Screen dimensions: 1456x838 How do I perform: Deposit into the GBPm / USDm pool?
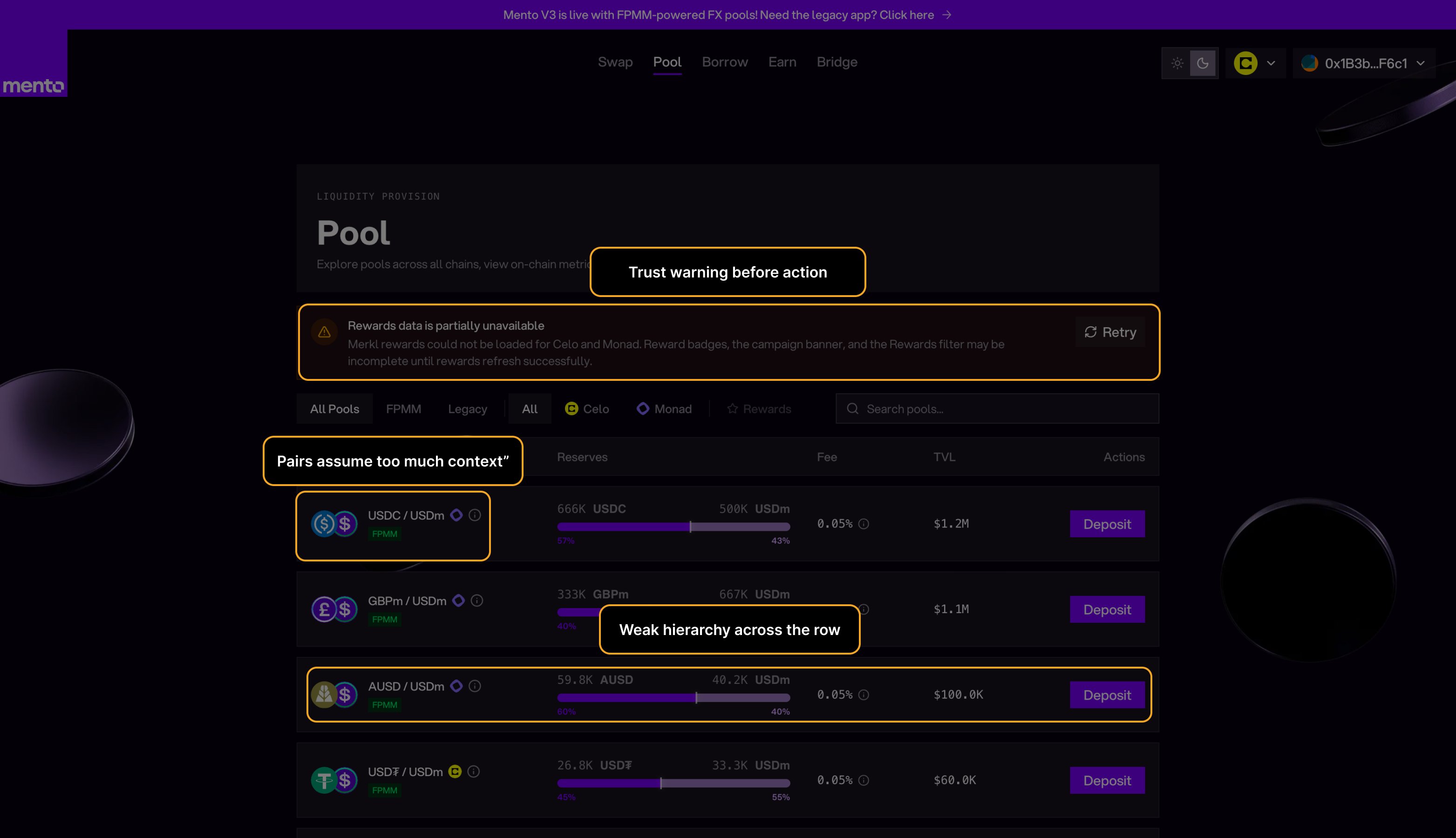[x=1107, y=609]
